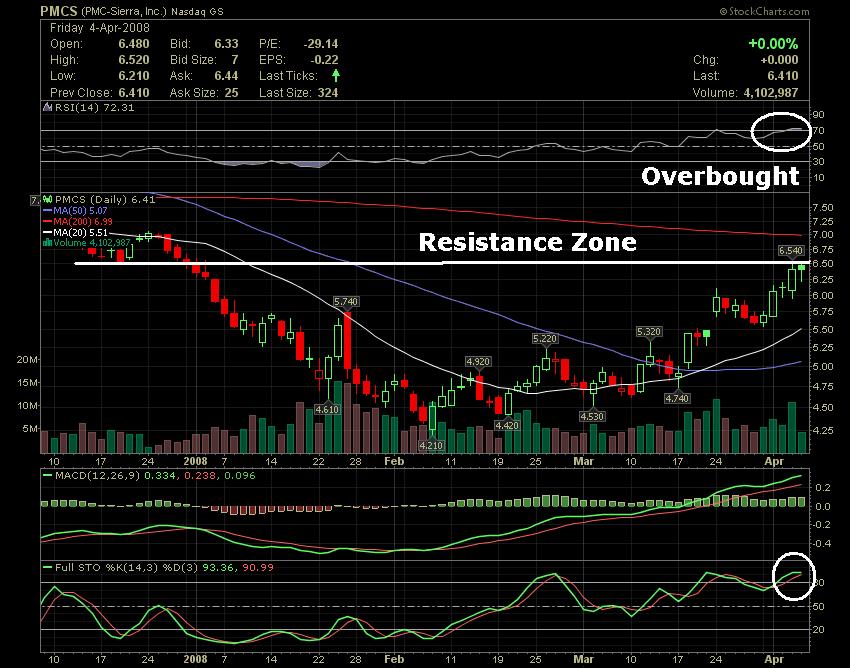Click the 4.740 price callout
Image resolution: width=850 pixels, height=668 pixels.
(677, 399)
